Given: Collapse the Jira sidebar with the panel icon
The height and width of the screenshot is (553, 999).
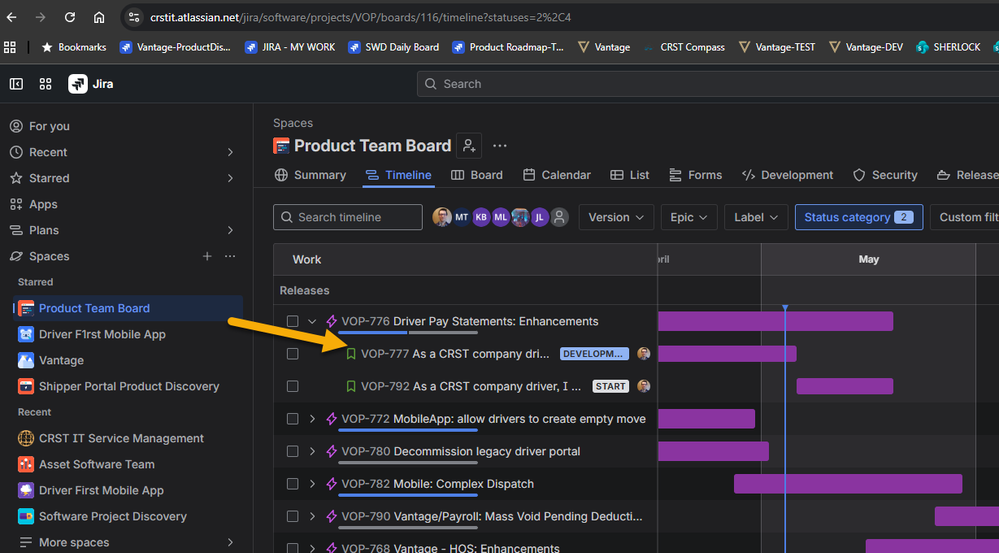Looking at the screenshot, I should pos(17,84).
